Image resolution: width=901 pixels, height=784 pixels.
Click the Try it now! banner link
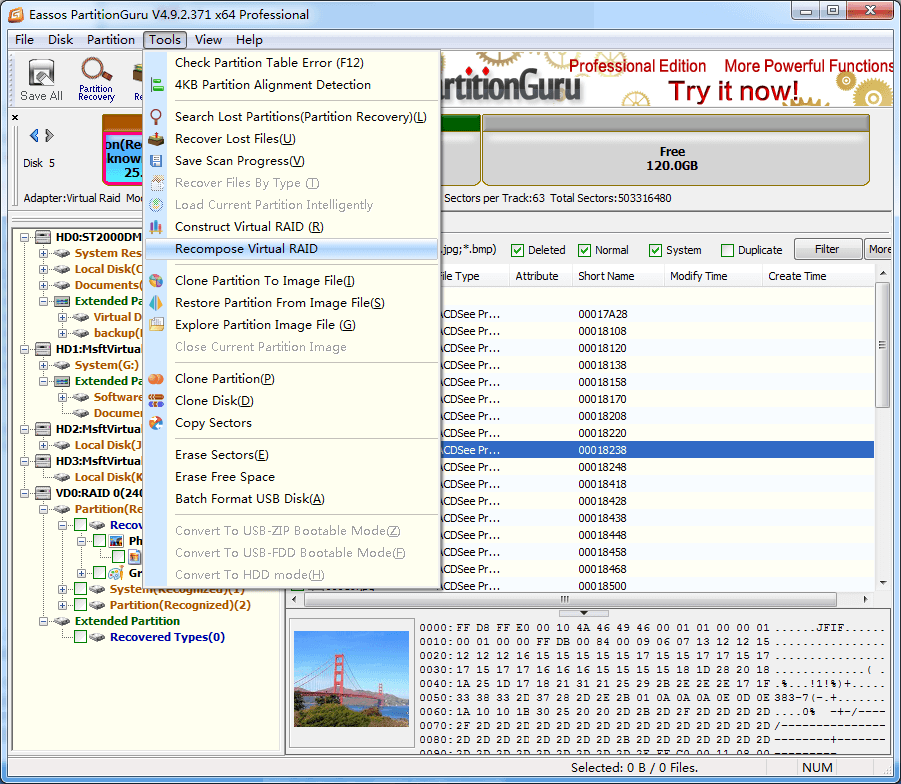(733, 91)
